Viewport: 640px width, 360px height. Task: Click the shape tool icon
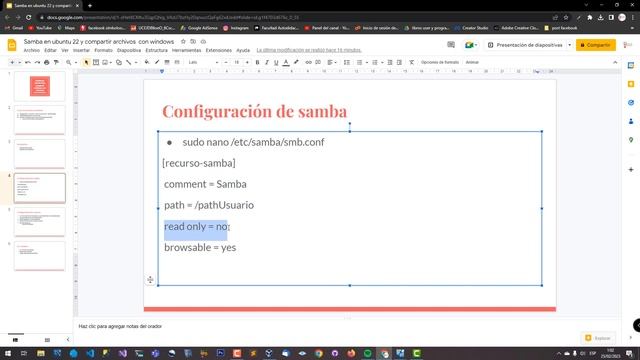pos(118,62)
